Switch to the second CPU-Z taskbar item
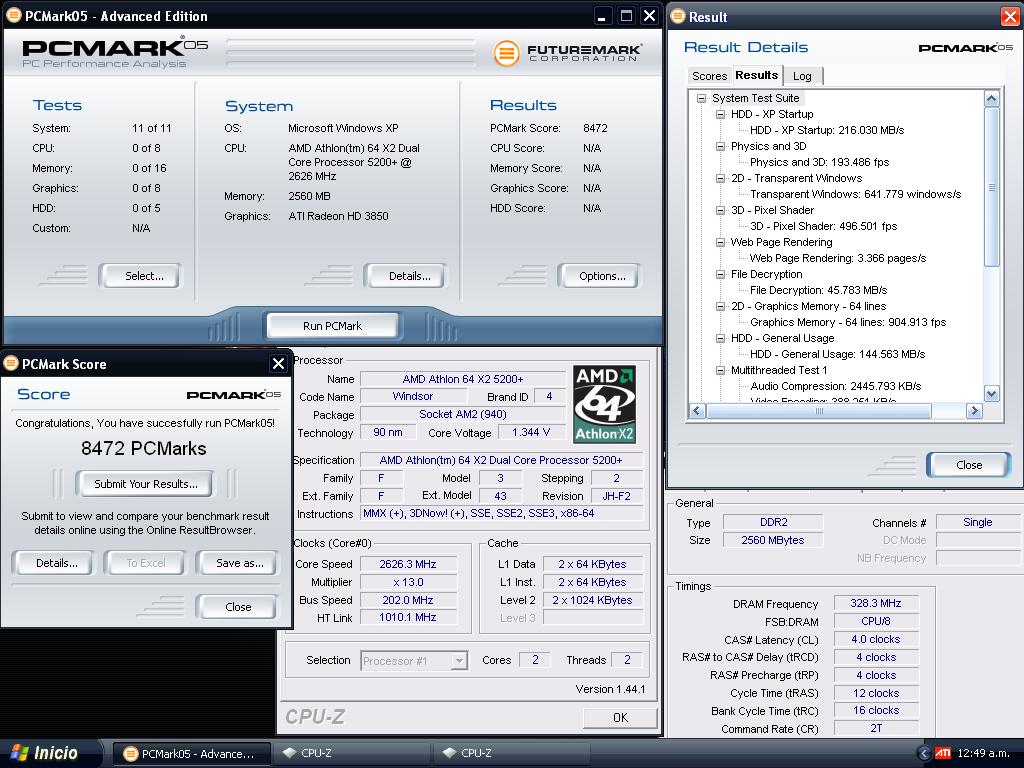Image resolution: width=1024 pixels, height=768 pixels. [511, 754]
